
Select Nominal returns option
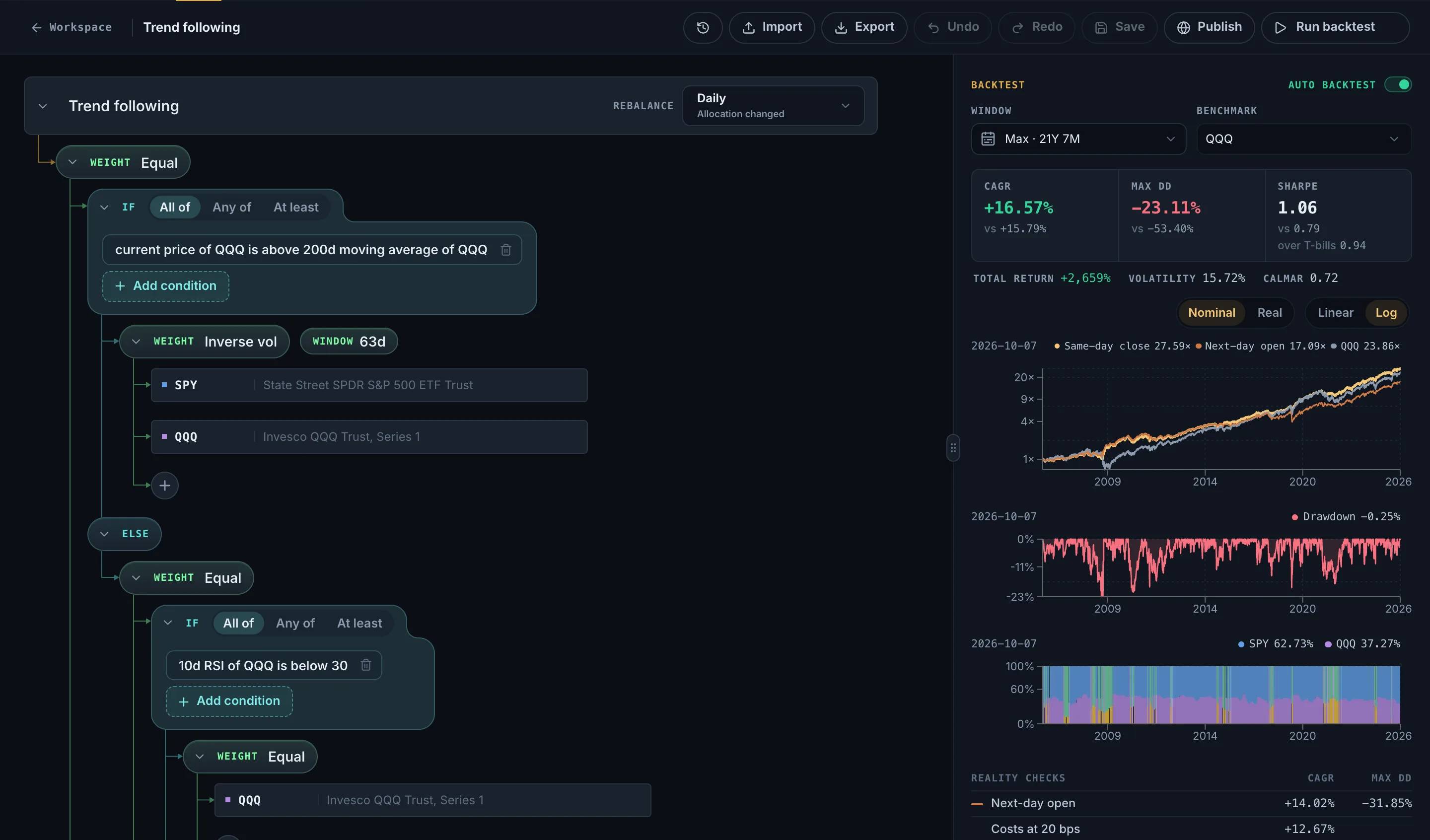coord(1212,313)
